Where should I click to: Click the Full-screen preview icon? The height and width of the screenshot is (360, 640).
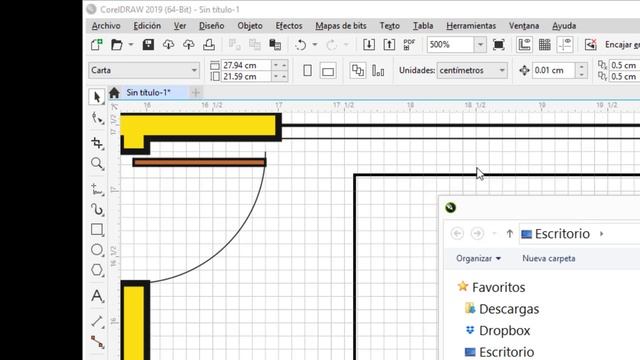coord(499,44)
